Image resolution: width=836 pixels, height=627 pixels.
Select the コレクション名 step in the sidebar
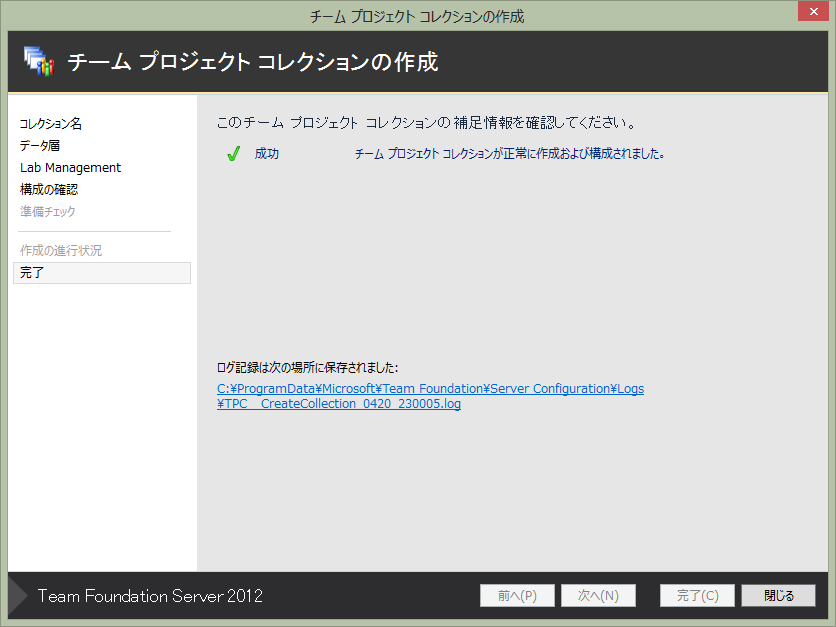[51, 124]
